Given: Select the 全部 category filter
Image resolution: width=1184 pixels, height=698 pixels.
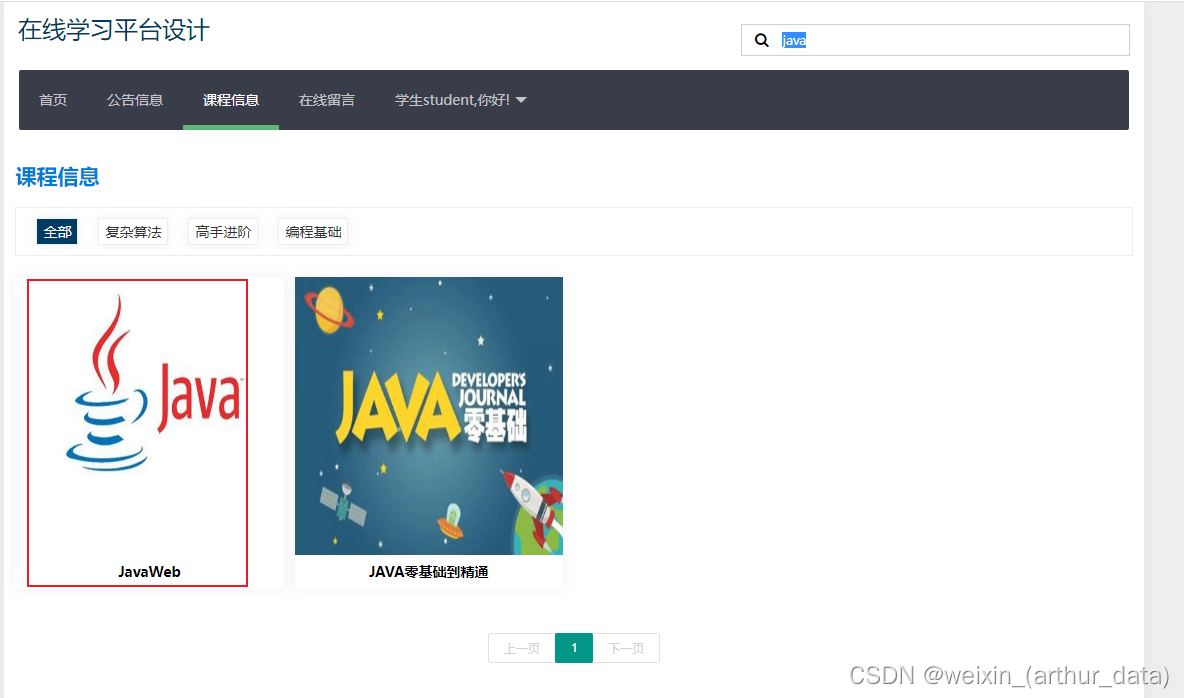Looking at the screenshot, I should pyautogui.click(x=57, y=232).
